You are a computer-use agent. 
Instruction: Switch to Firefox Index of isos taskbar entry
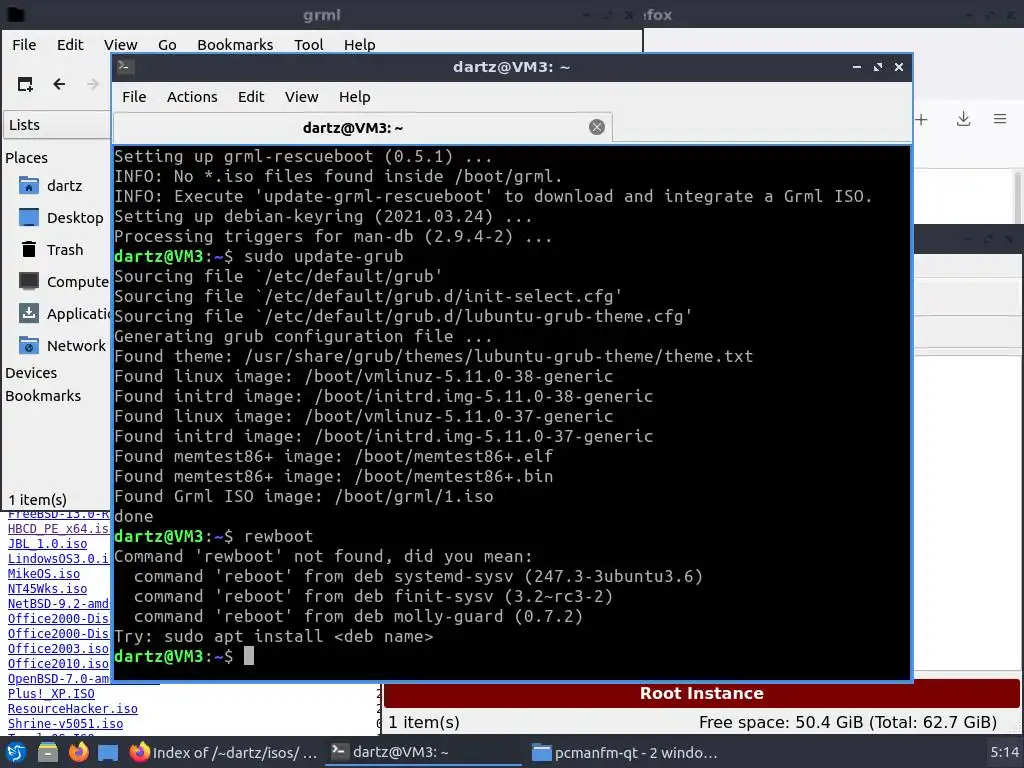[x=223, y=752]
